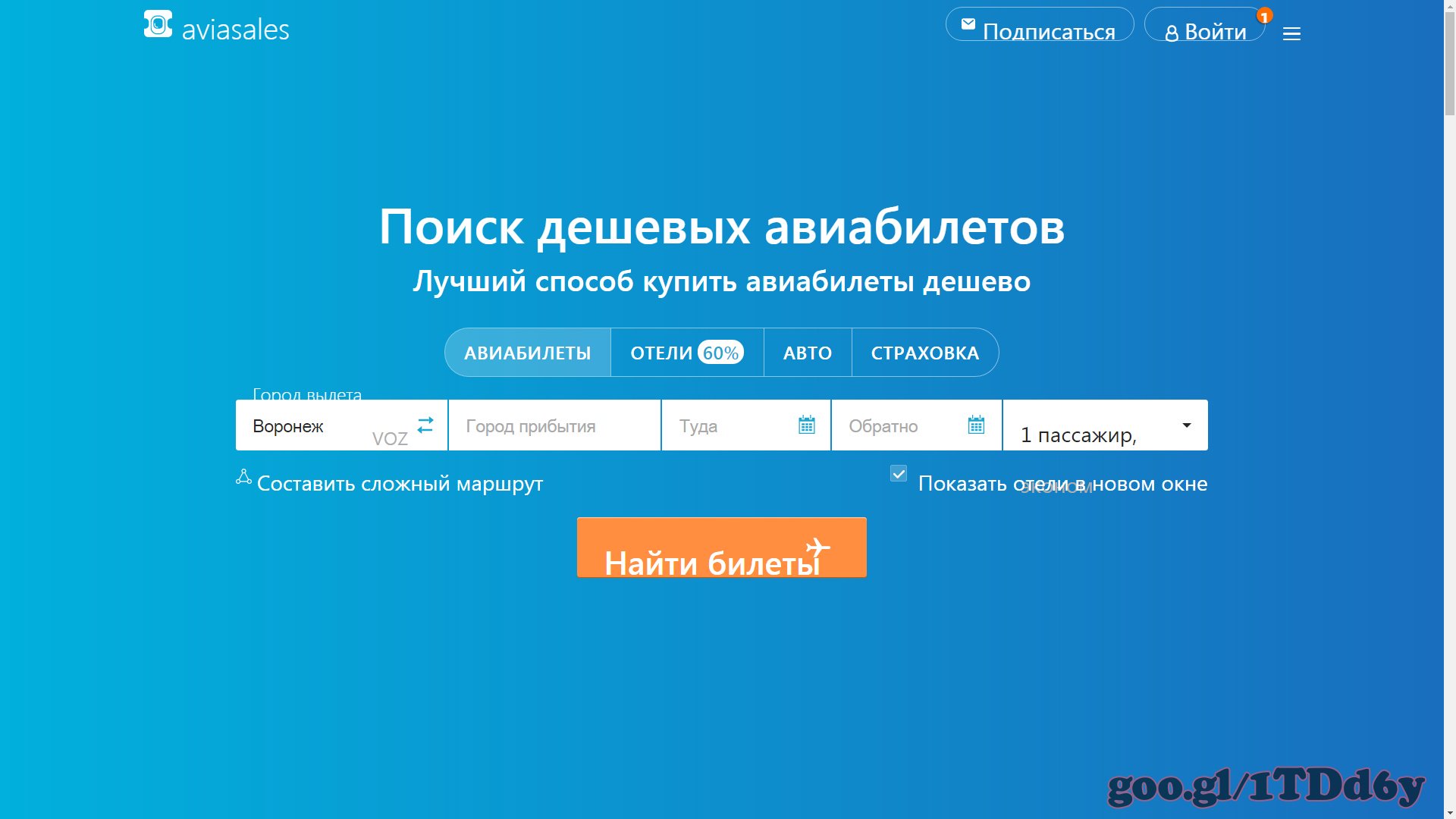Screen dimensions: 1456x819
Task: Click the hamburger menu icon
Action: pos(1291,33)
